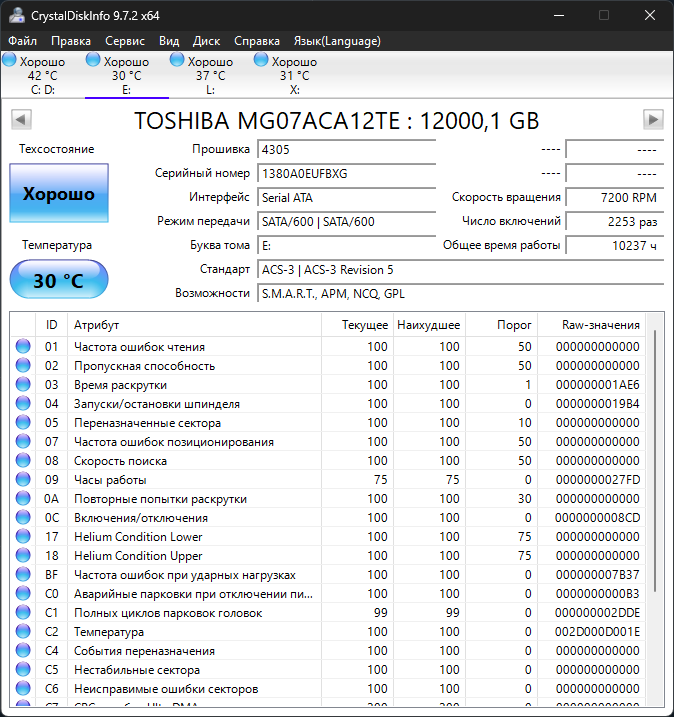Click health orb of the C: D: disk

pos(9,59)
